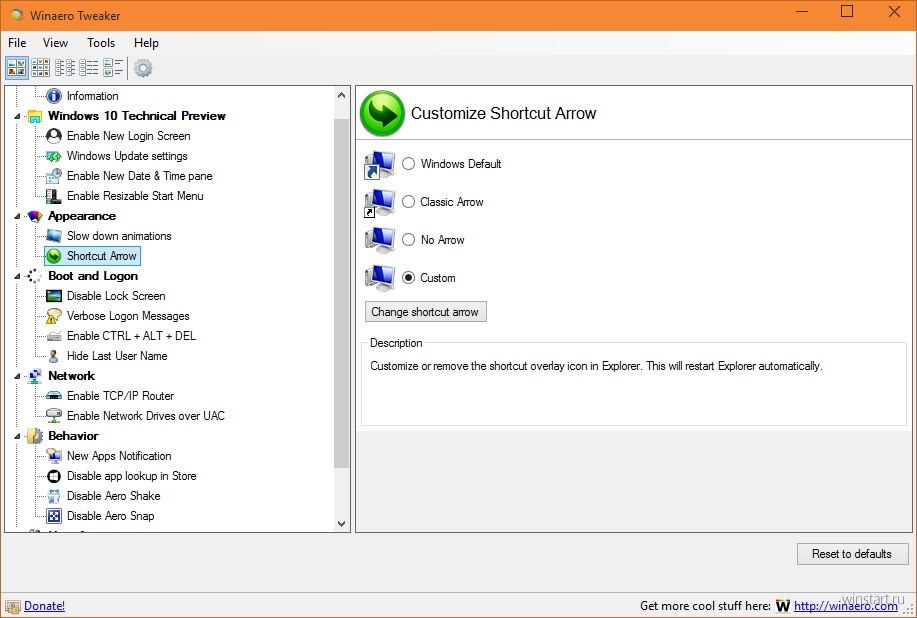917x618 pixels.
Task: Click the Verbose Logon Messages icon
Action: 54,316
